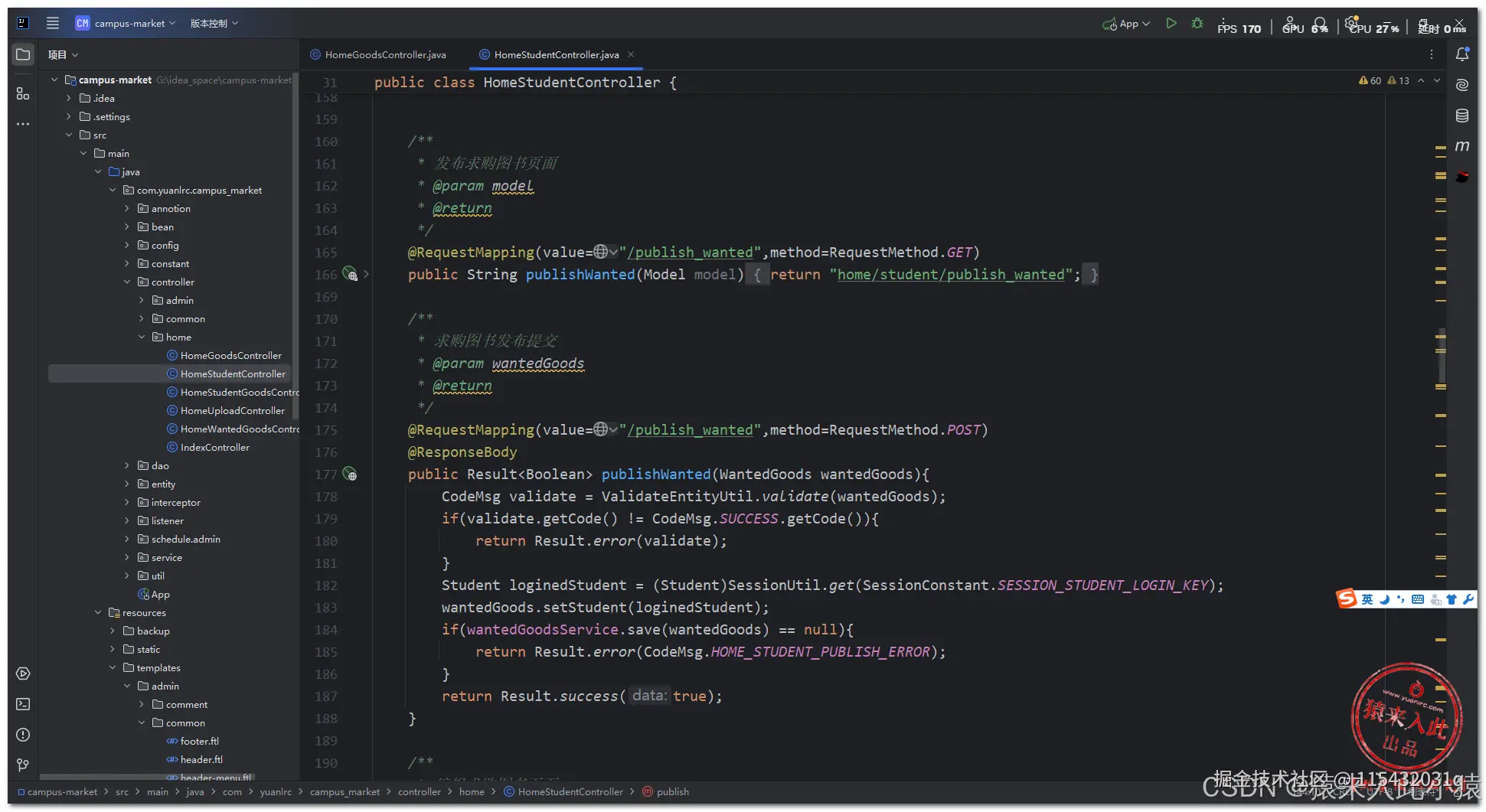
Task: Open the URL globe dropdown on line 165
Action: (x=606, y=252)
